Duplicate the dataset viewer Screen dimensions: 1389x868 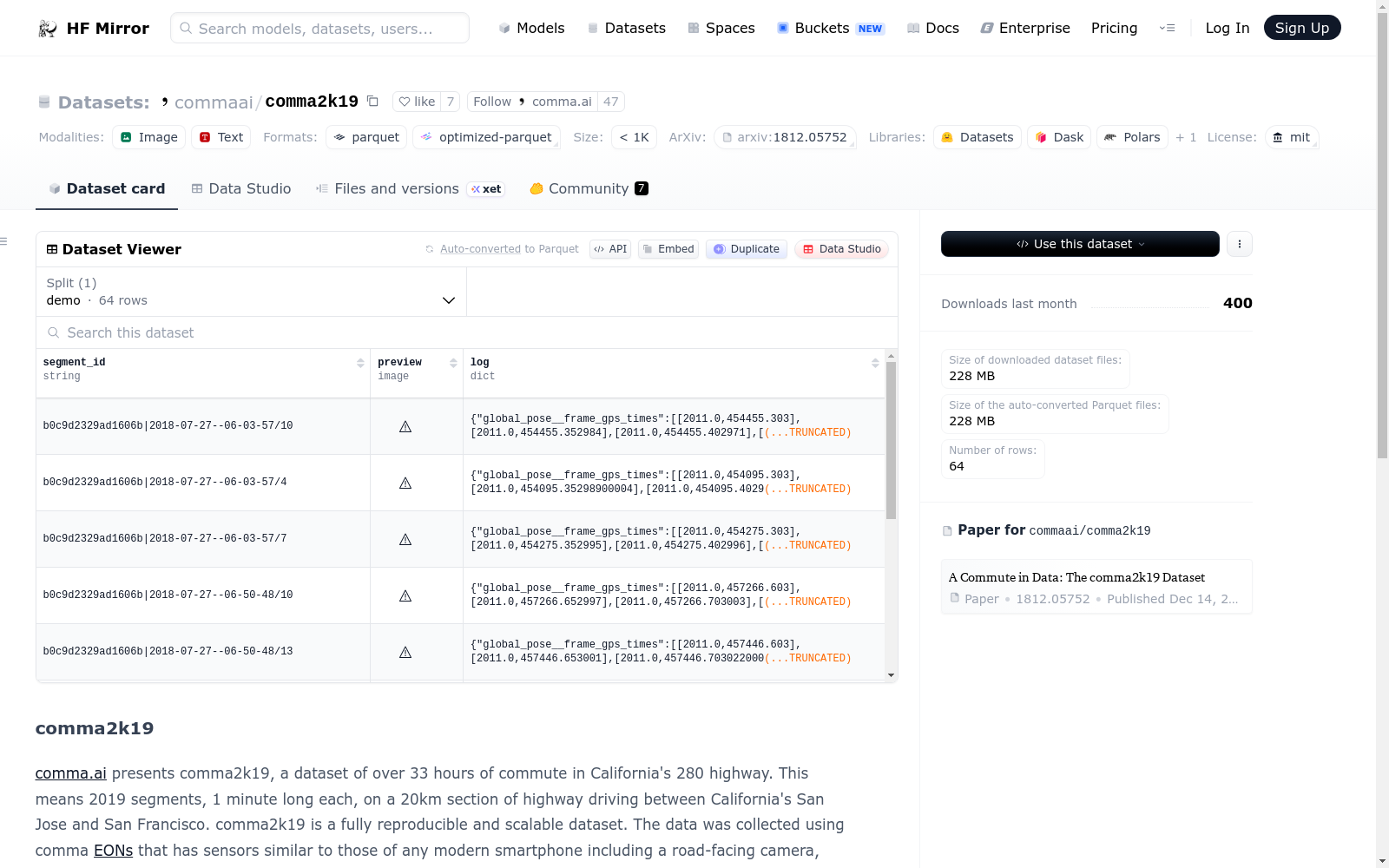pos(747,249)
